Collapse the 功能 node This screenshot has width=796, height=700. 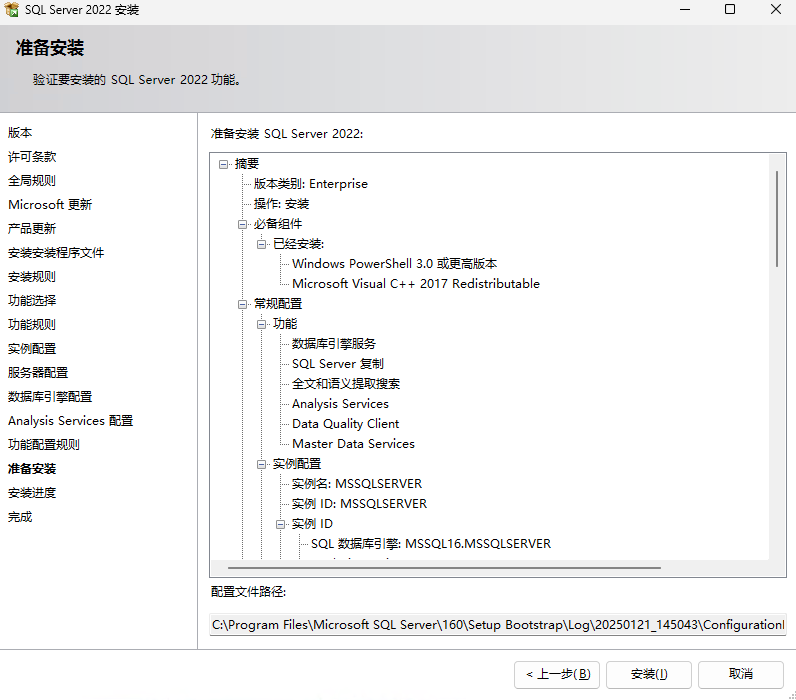click(x=261, y=324)
